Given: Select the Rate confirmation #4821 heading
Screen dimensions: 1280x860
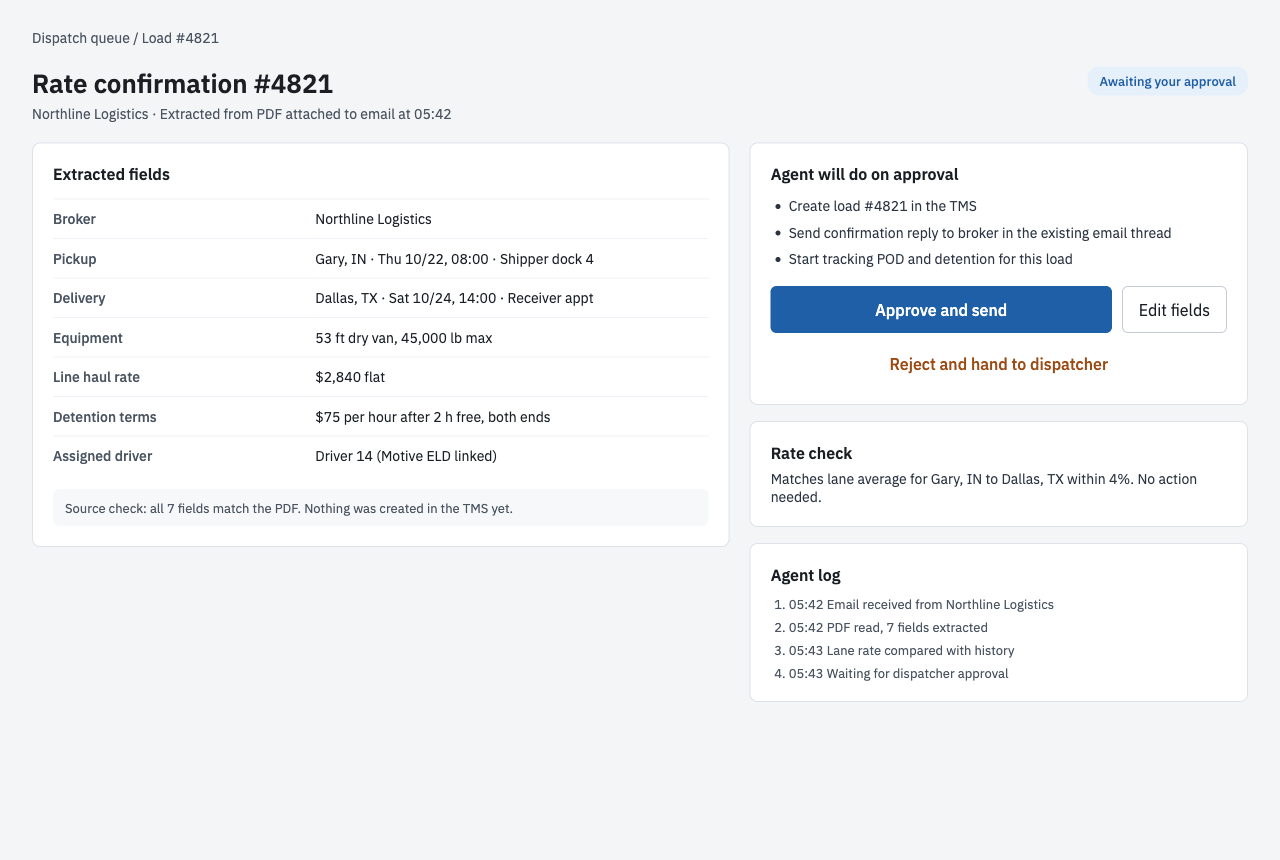Looking at the screenshot, I should (182, 84).
